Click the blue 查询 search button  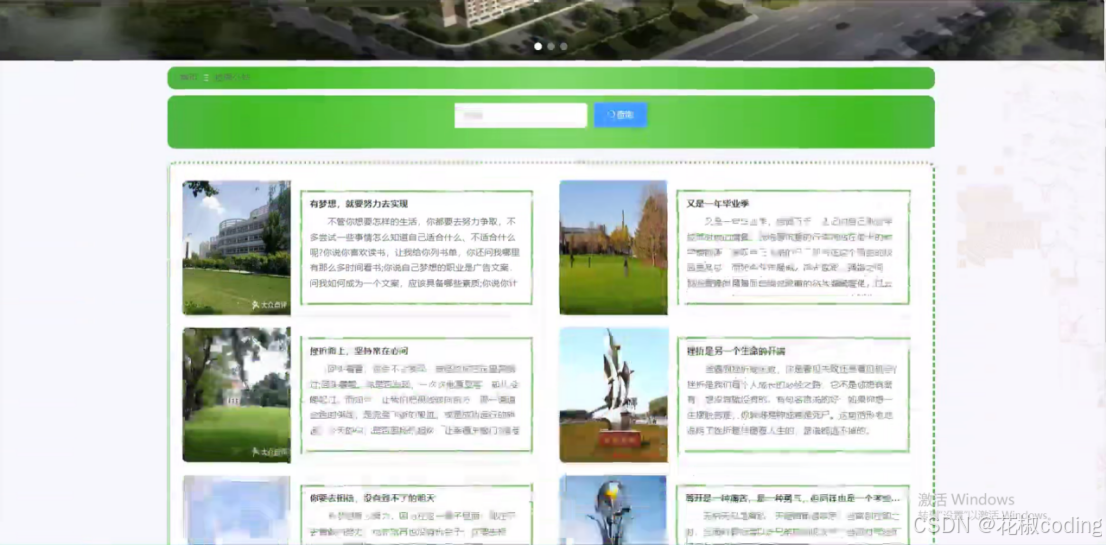pos(621,115)
